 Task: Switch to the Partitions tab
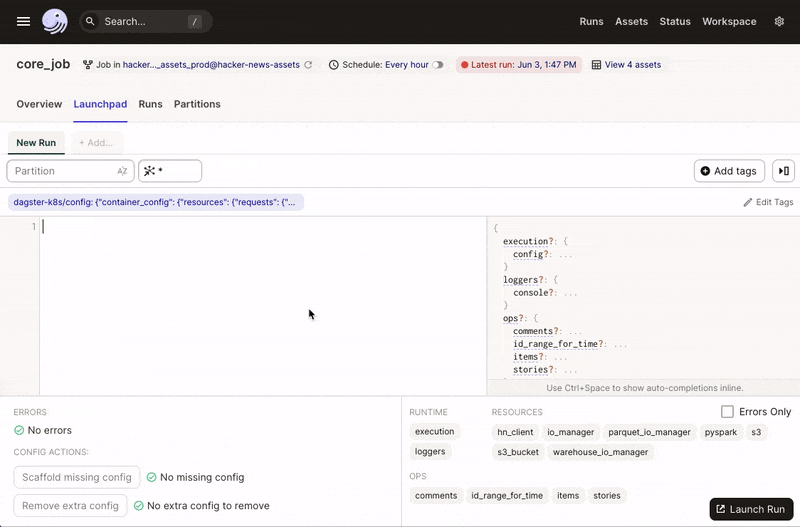point(197,104)
